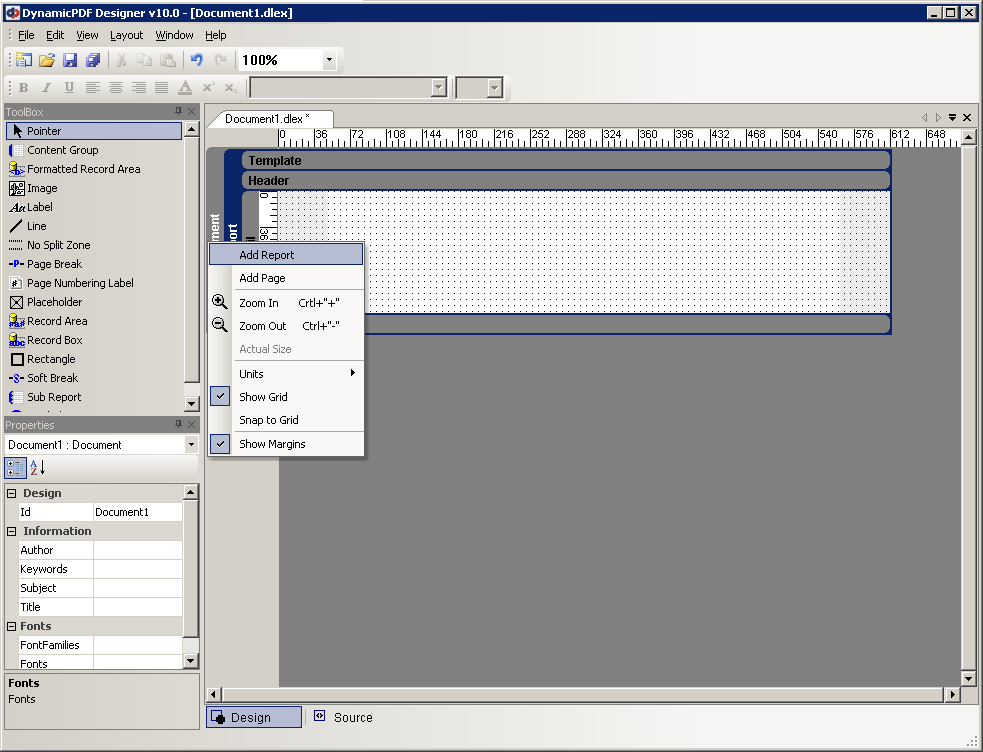The image size is (983, 752).
Task: Expand the Units submenu
Action: tap(286, 373)
